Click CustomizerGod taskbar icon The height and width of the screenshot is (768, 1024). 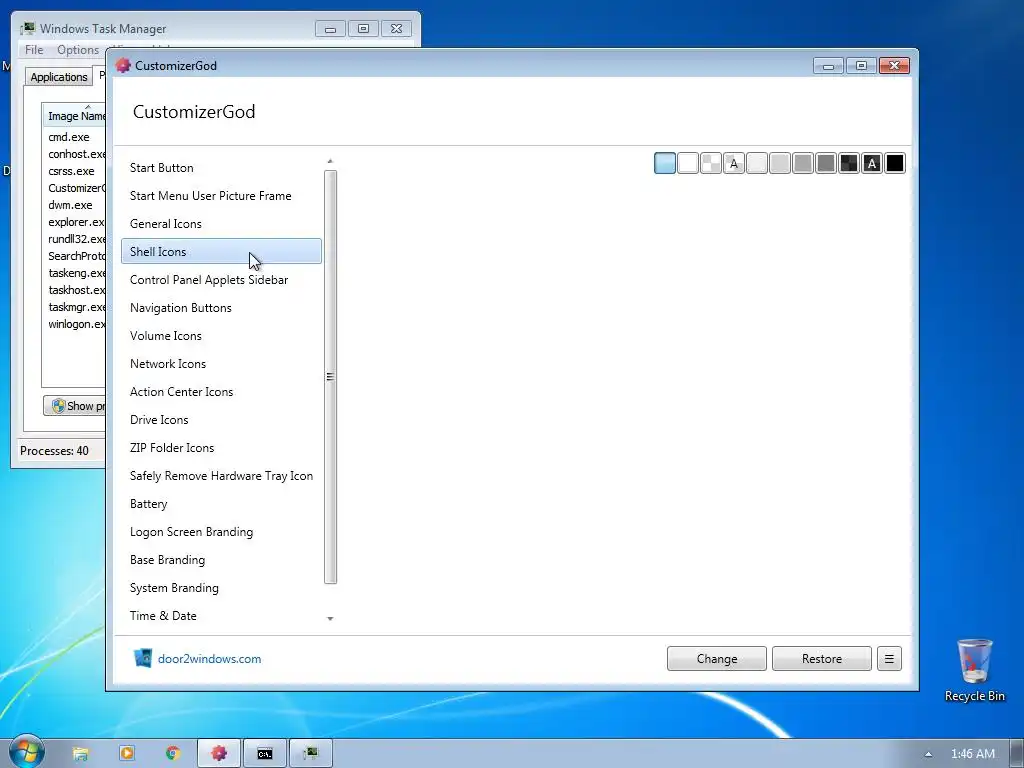(x=219, y=754)
